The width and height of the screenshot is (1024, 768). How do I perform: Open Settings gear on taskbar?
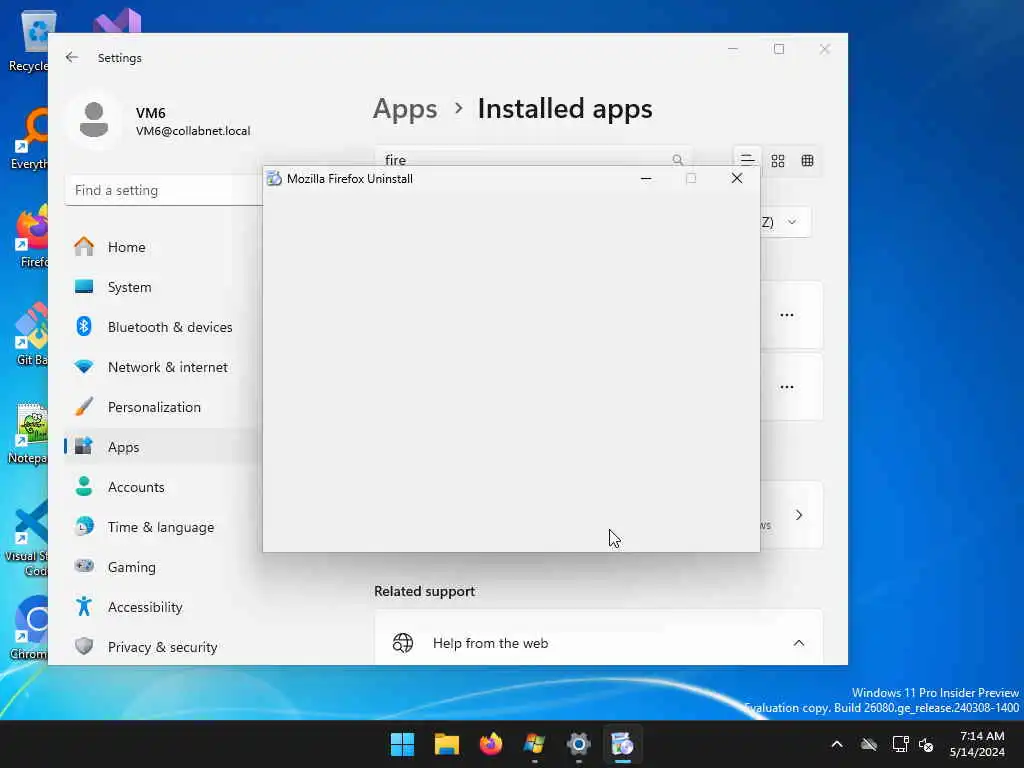(579, 744)
